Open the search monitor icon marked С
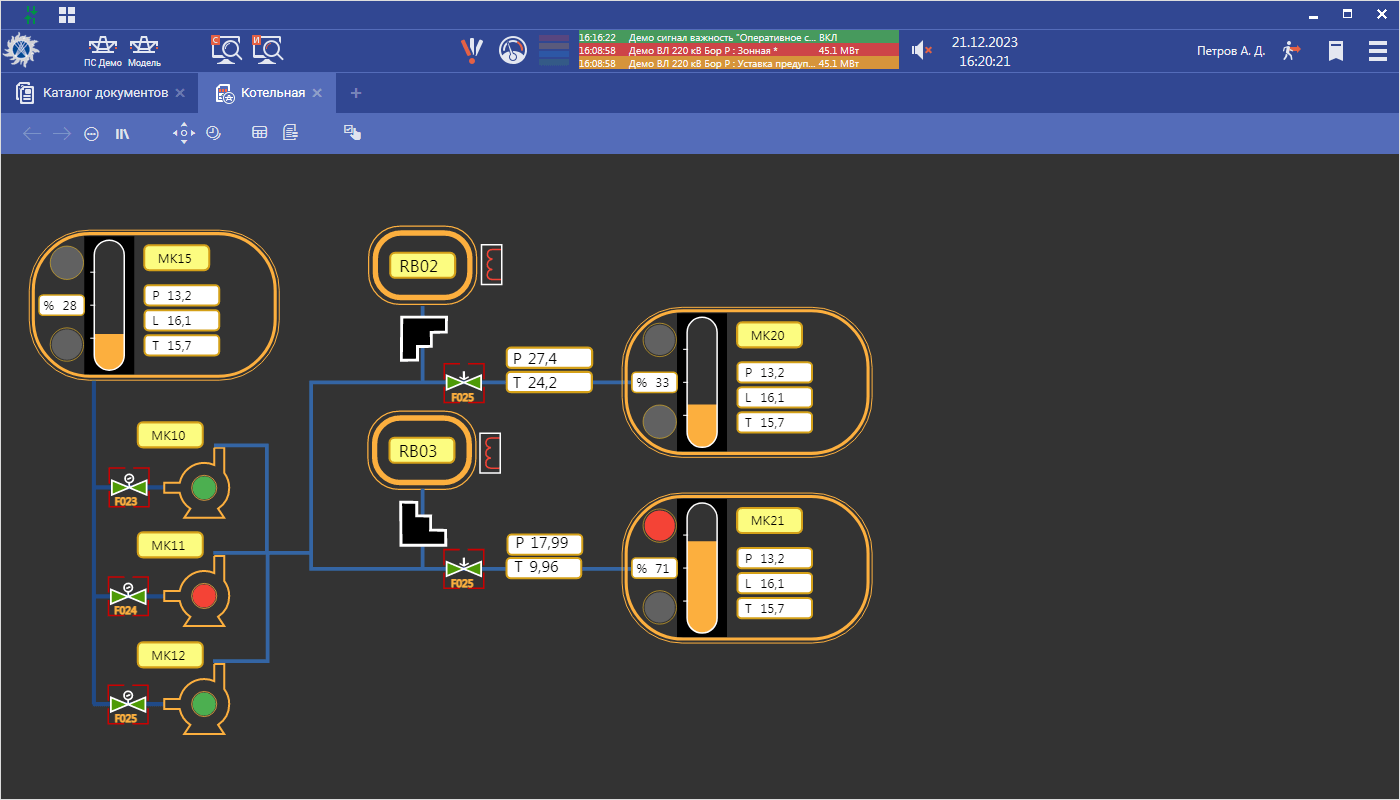Viewport: 1400px width, 800px height. [227, 49]
